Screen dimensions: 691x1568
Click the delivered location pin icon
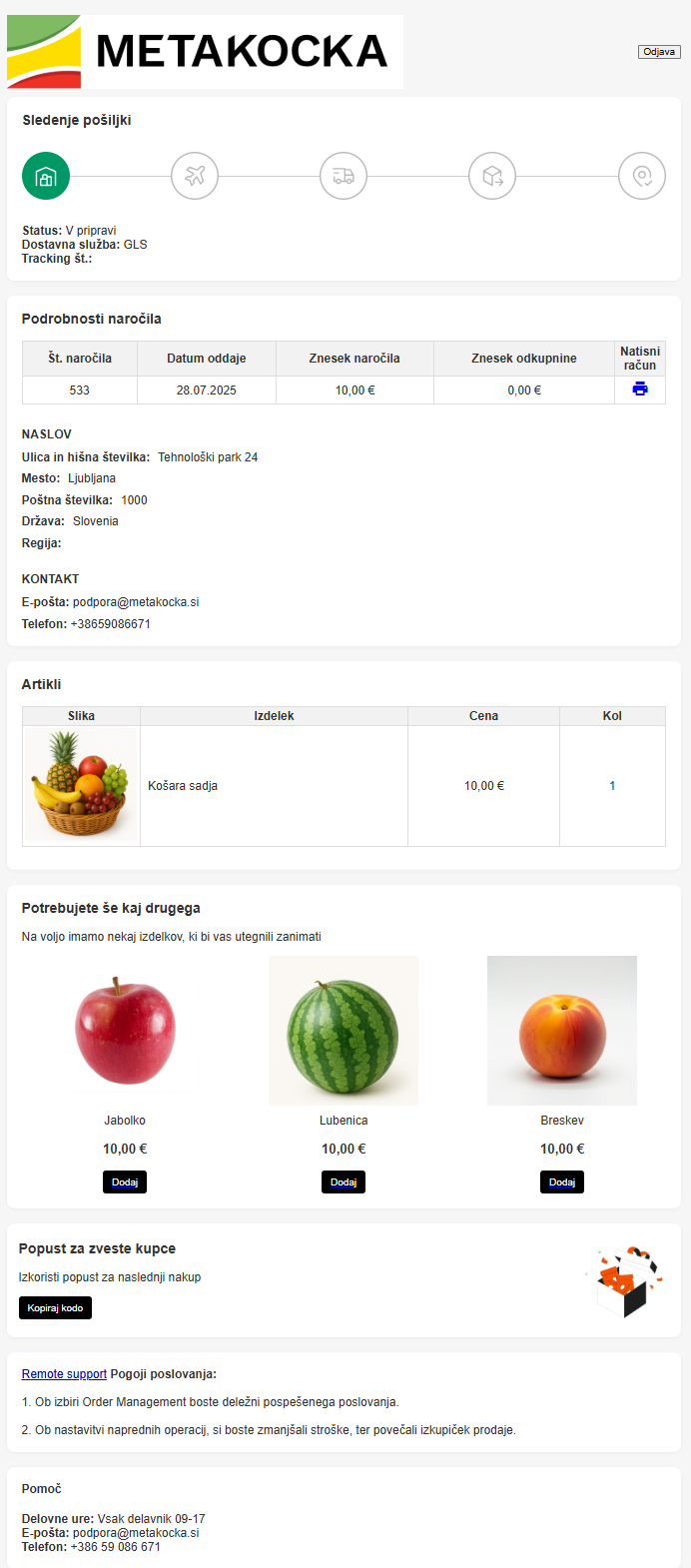click(x=641, y=177)
